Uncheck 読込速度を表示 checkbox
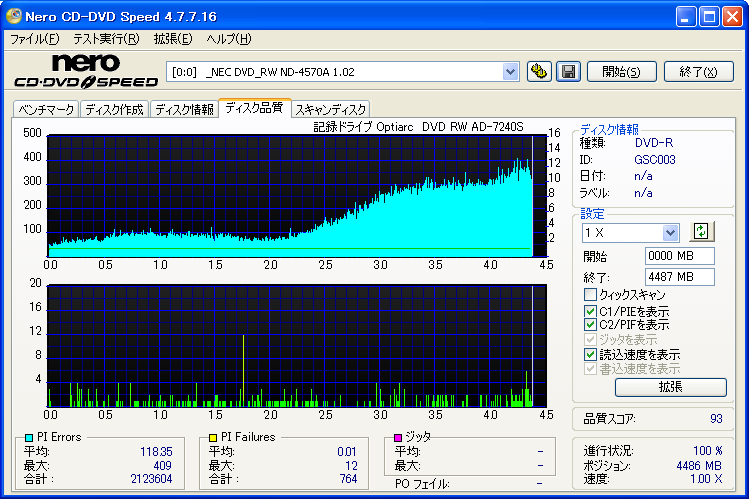This screenshot has width=749, height=499. tap(590, 354)
